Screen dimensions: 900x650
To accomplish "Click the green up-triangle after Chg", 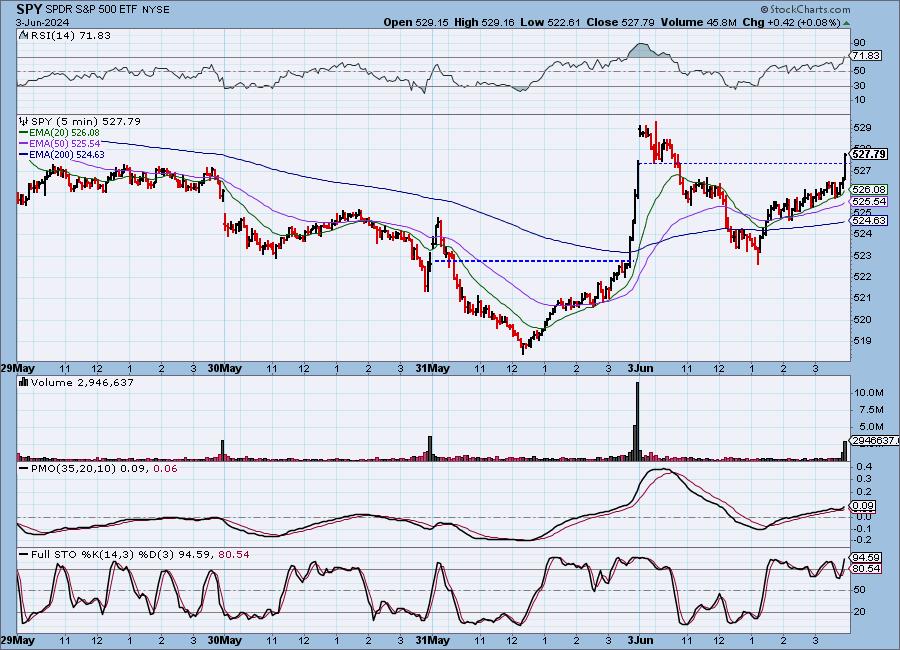I will coord(847,23).
